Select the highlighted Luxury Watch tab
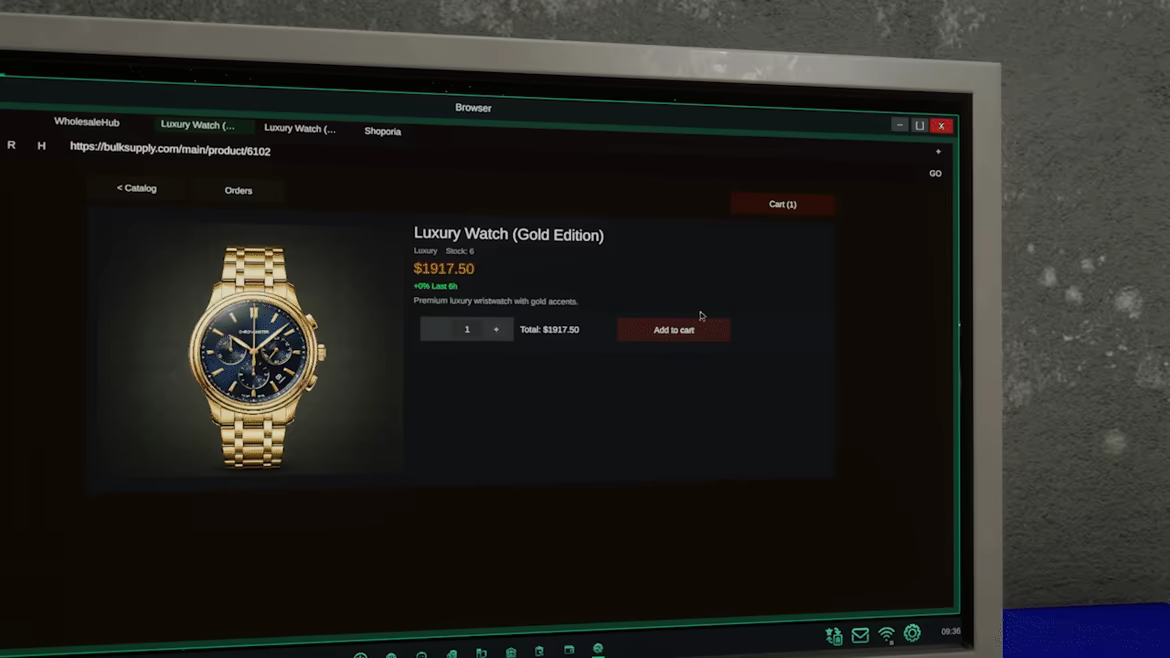Screen dimensions: 1170x658 pyautogui.click(x=198, y=125)
